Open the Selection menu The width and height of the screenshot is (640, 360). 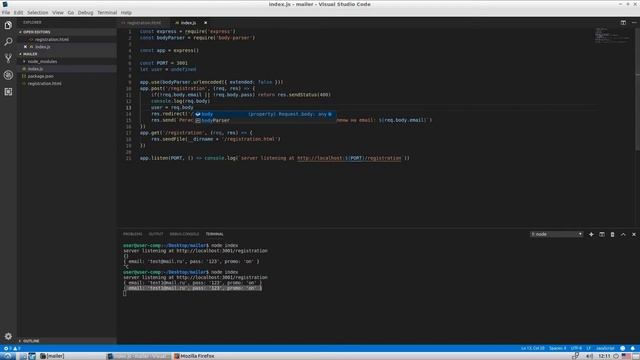(38, 13)
